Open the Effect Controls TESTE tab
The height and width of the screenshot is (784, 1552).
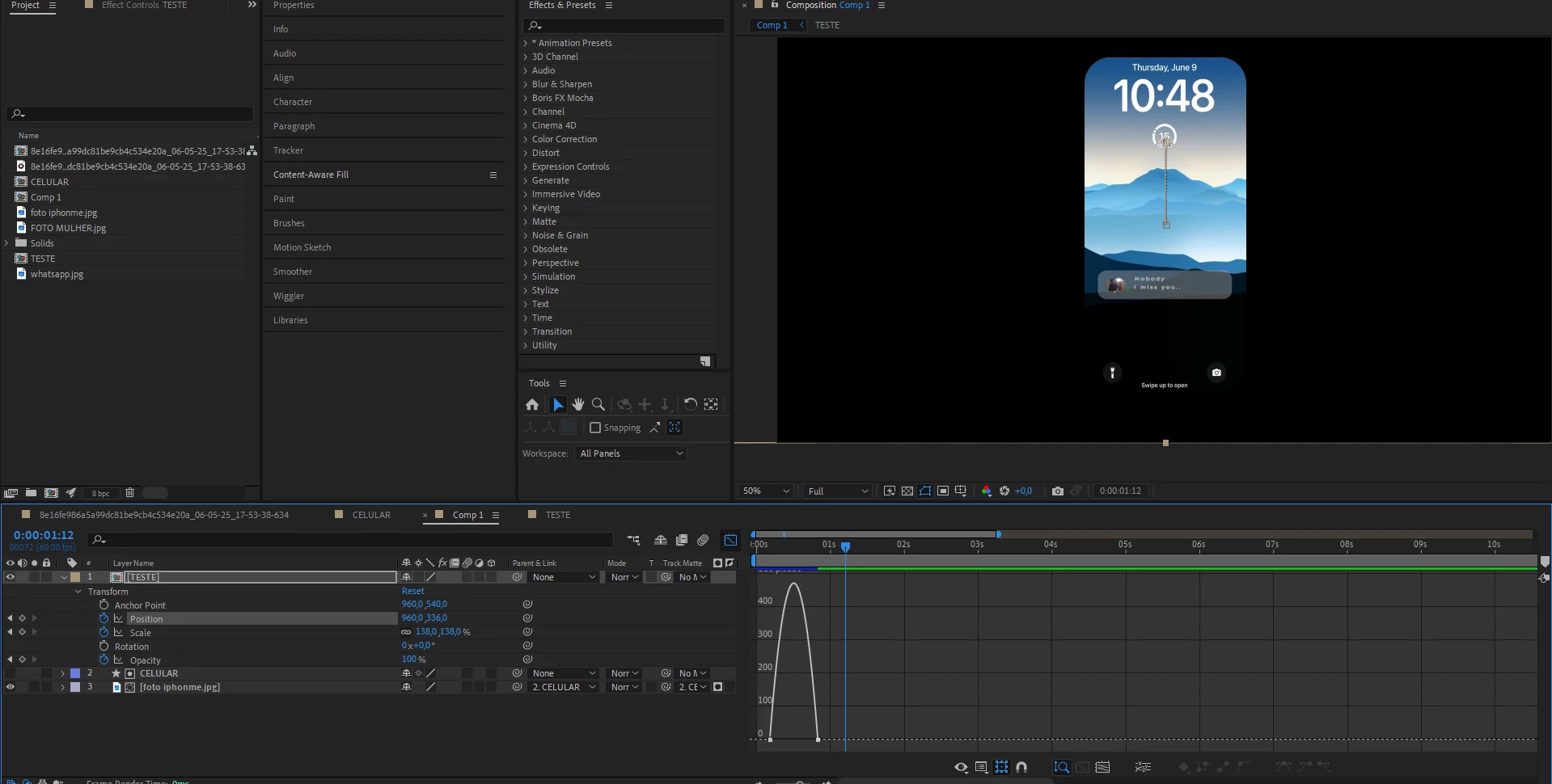pos(144,5)
